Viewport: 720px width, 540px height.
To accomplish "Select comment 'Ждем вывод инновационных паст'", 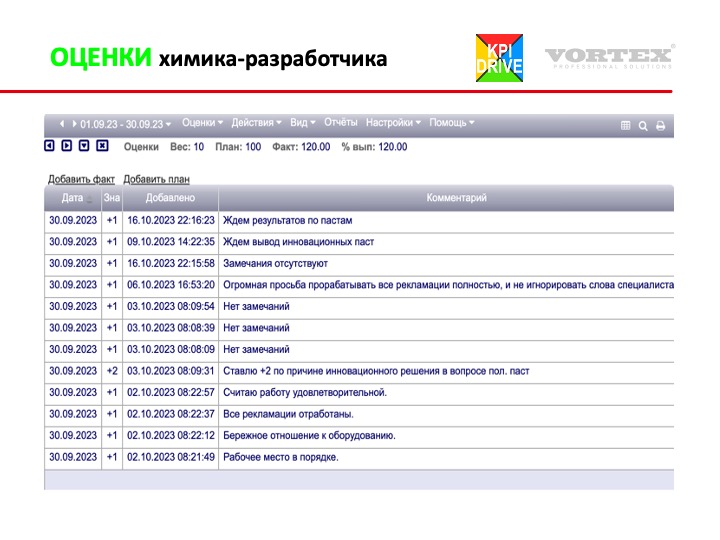I will pyautogui.click(x=298, y=242).
